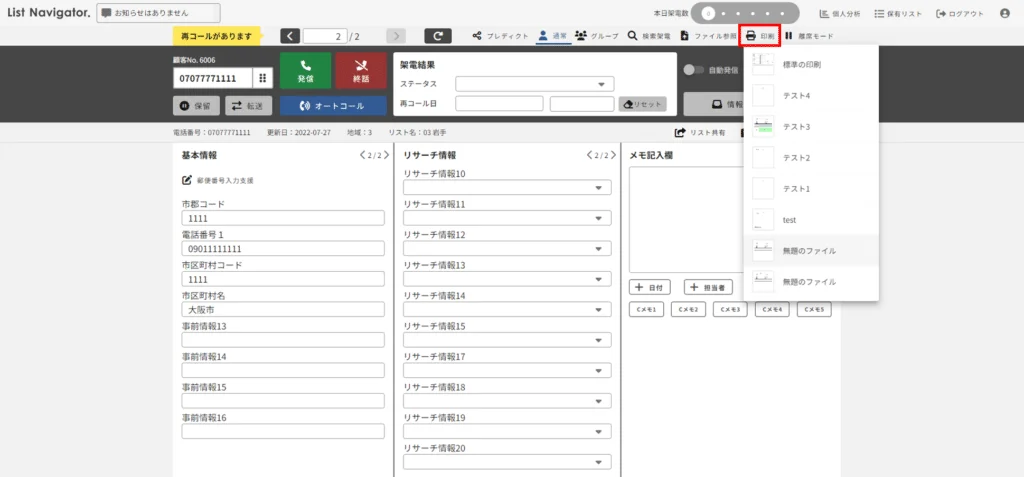Click the ログアウト logout link

960,14
